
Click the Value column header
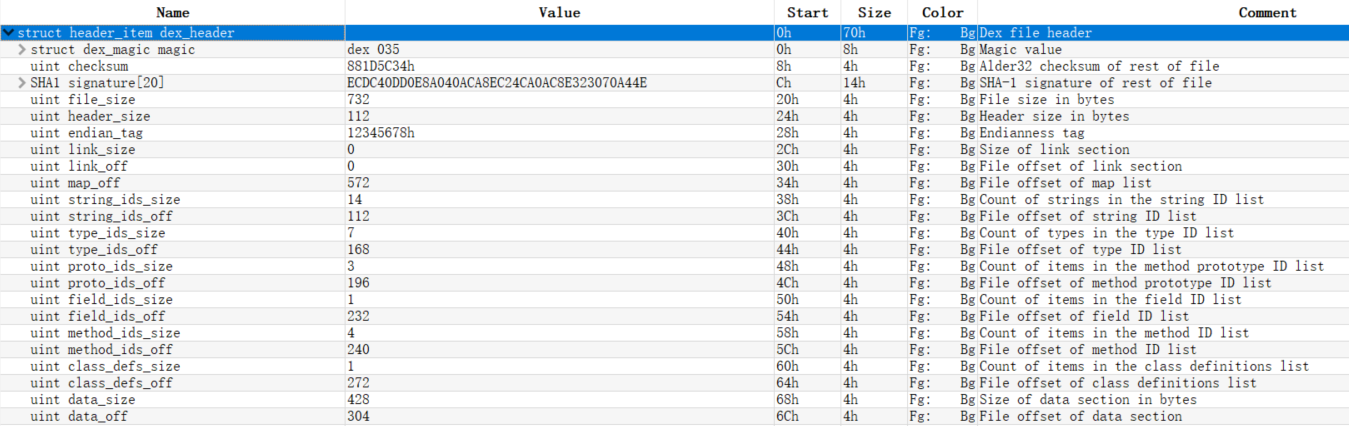coord(559,13)
